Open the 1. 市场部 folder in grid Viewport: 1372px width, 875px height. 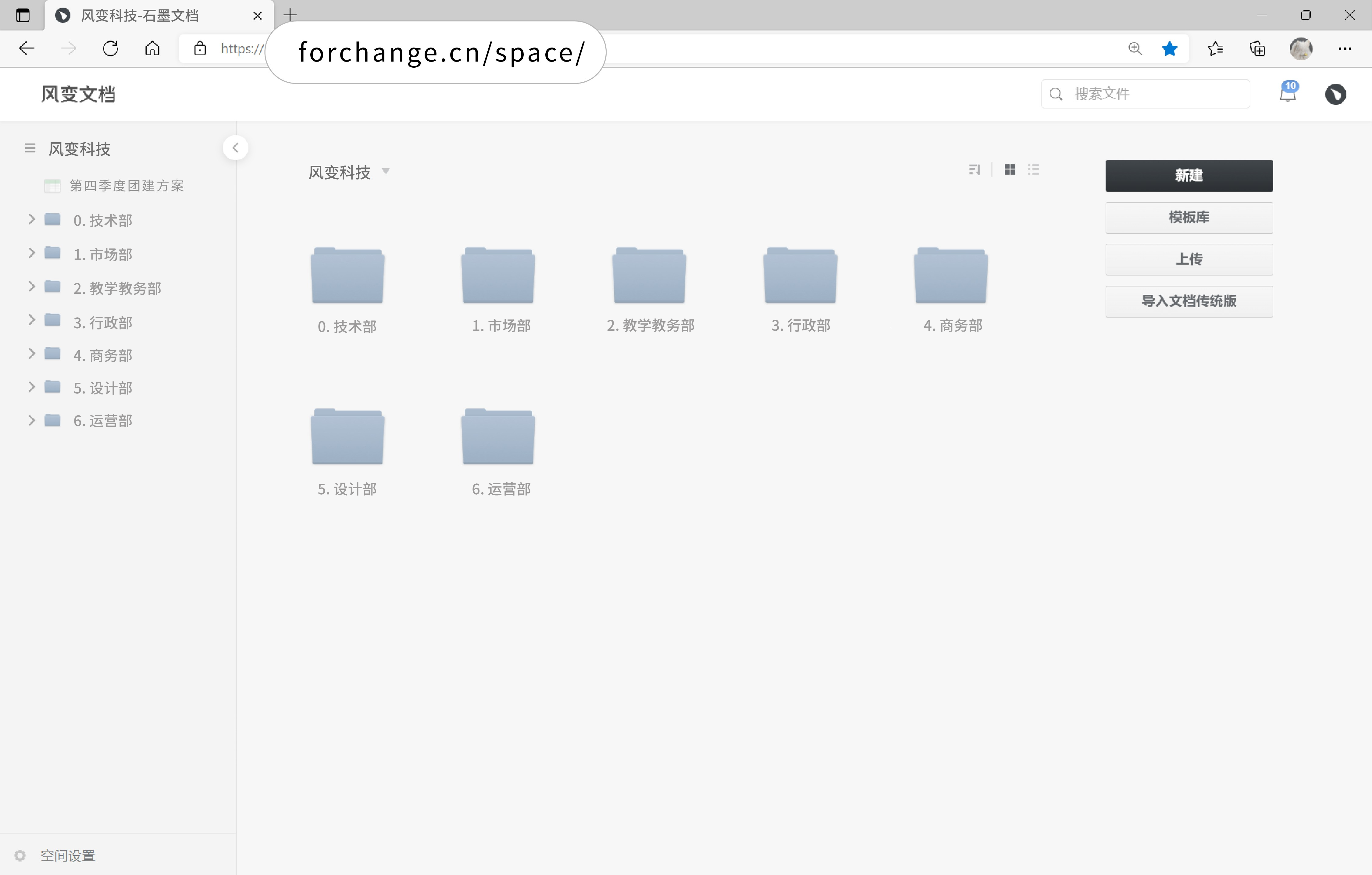pos(499,275)
